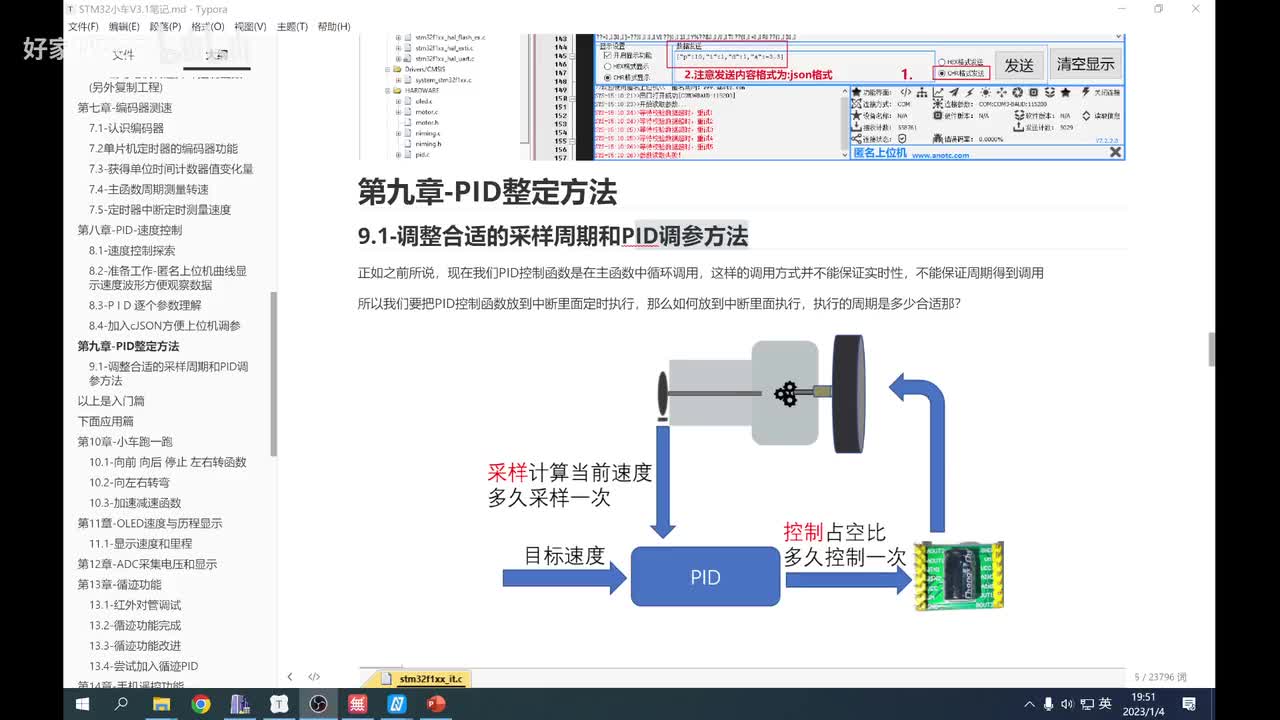Open the Windows Start menu
Viewport: 1280px width, 720px height.
pos(82,704)
